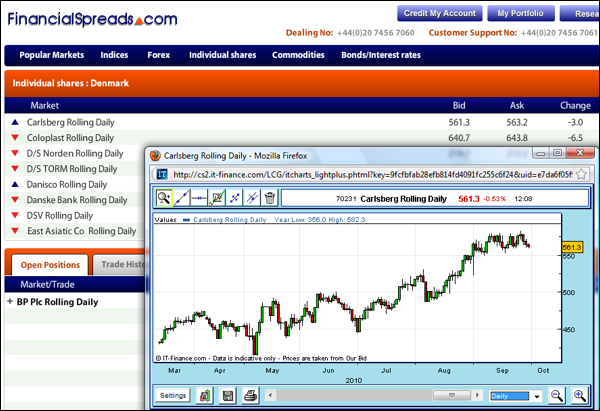Click the red arrow beside East Asiatic Co
Viewport: 600px width, 411px height.
15,231
